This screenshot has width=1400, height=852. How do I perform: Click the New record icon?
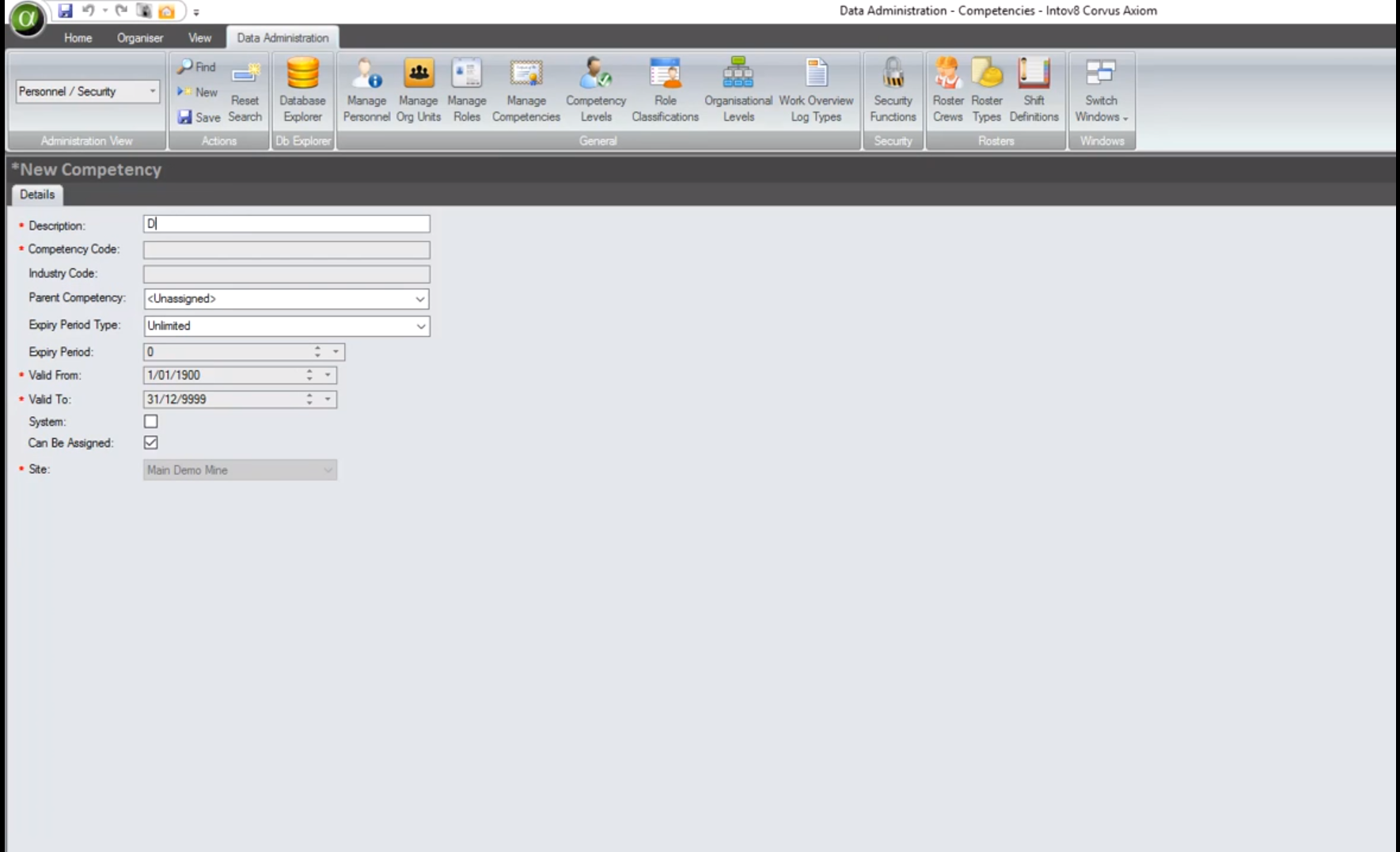pyautogui.click(x=184, y=92)
